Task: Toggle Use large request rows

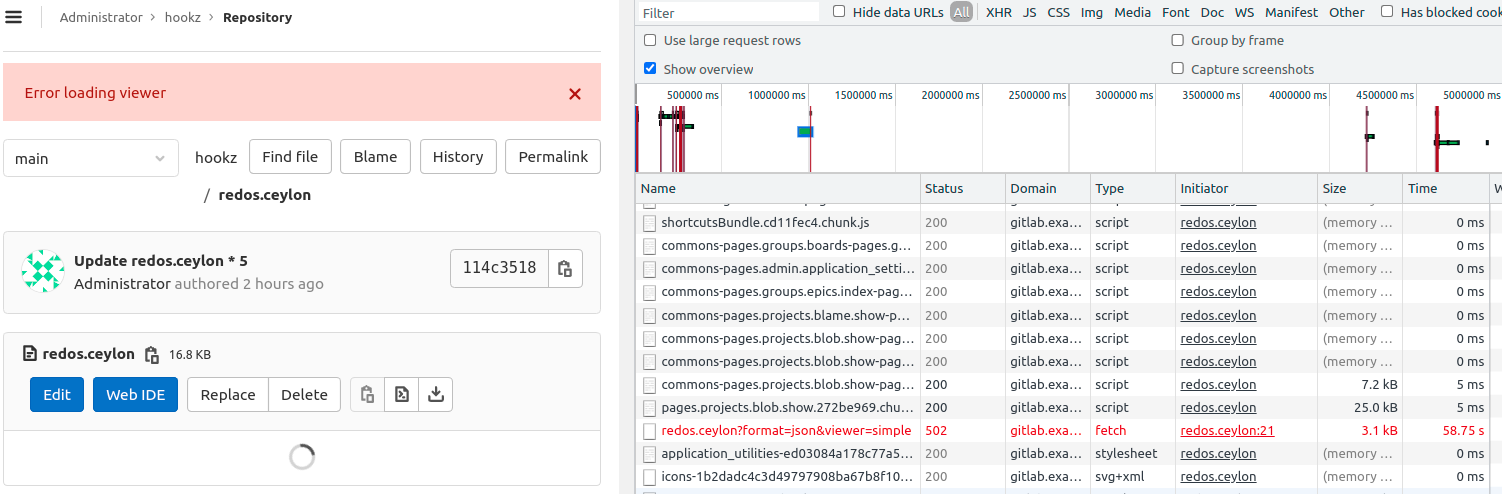Action: [650, 41]
